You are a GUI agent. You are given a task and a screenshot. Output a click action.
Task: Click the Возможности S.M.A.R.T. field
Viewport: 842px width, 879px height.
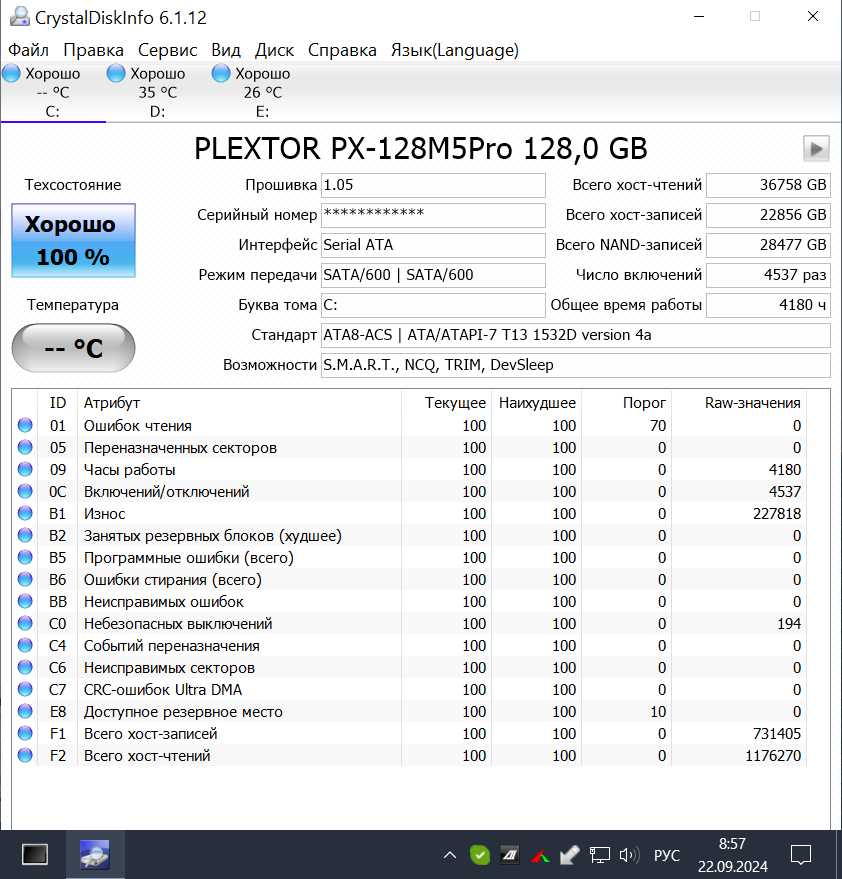(575, 365)
